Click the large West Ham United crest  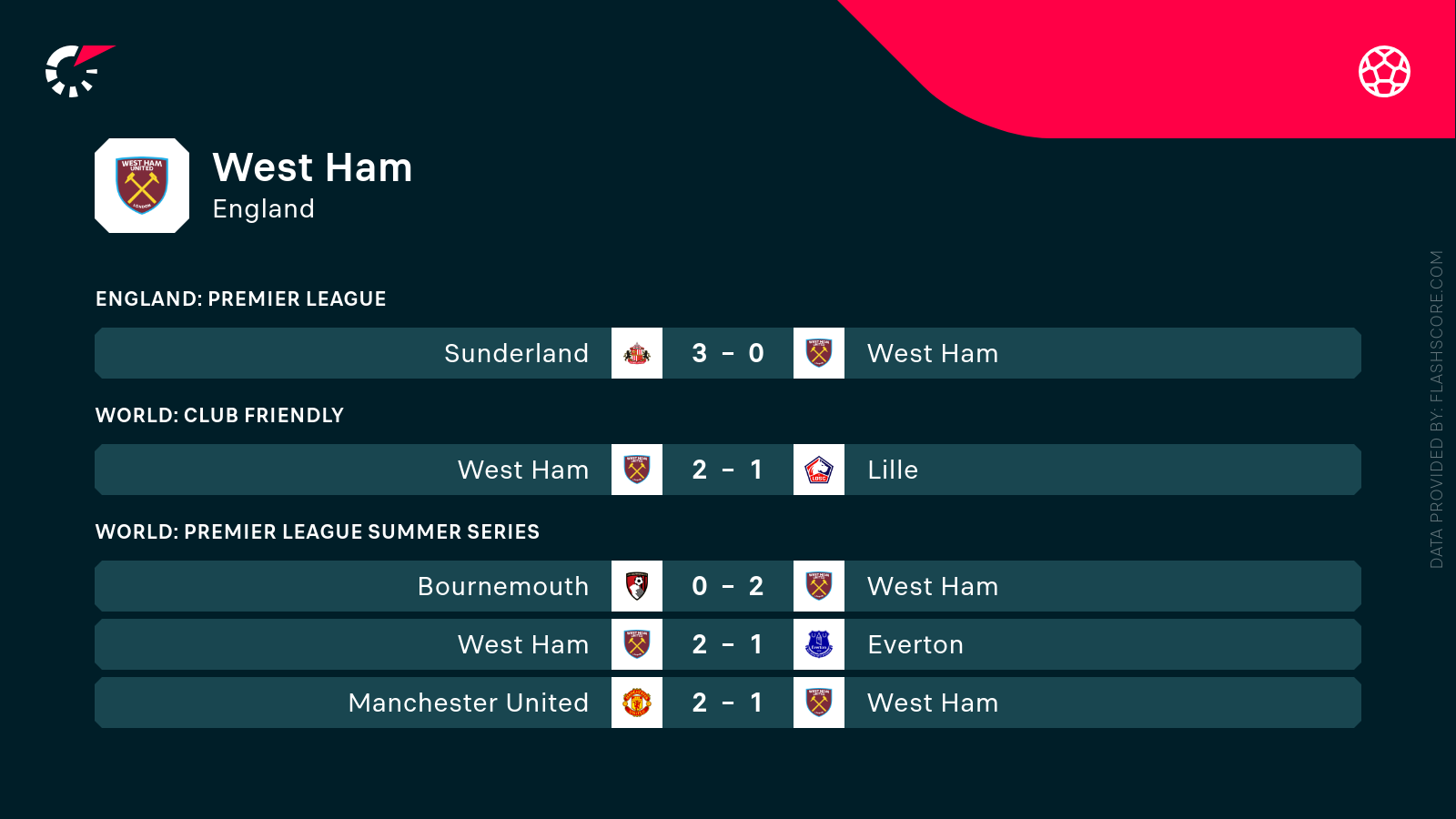point(142,186)
